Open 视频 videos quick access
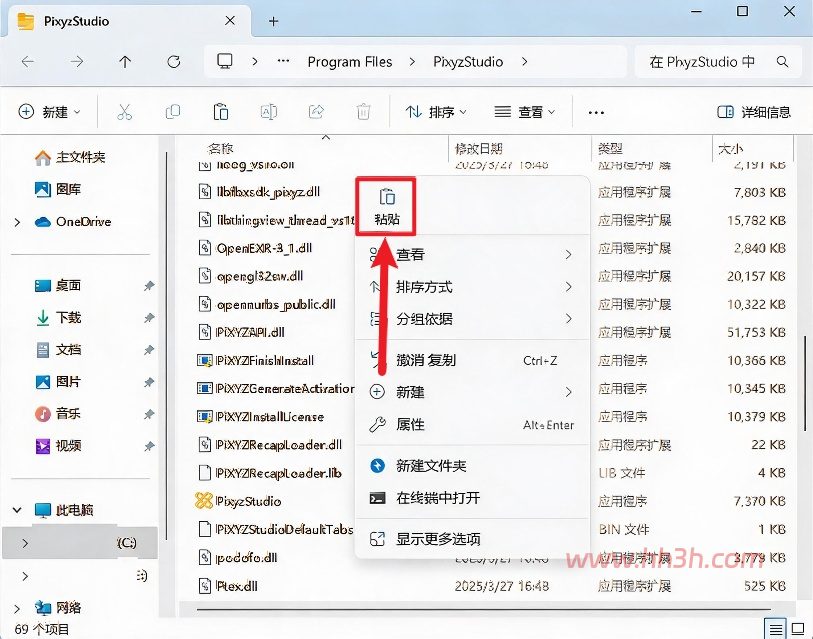Screen dimensions: 813x639 tap(58, 446)
